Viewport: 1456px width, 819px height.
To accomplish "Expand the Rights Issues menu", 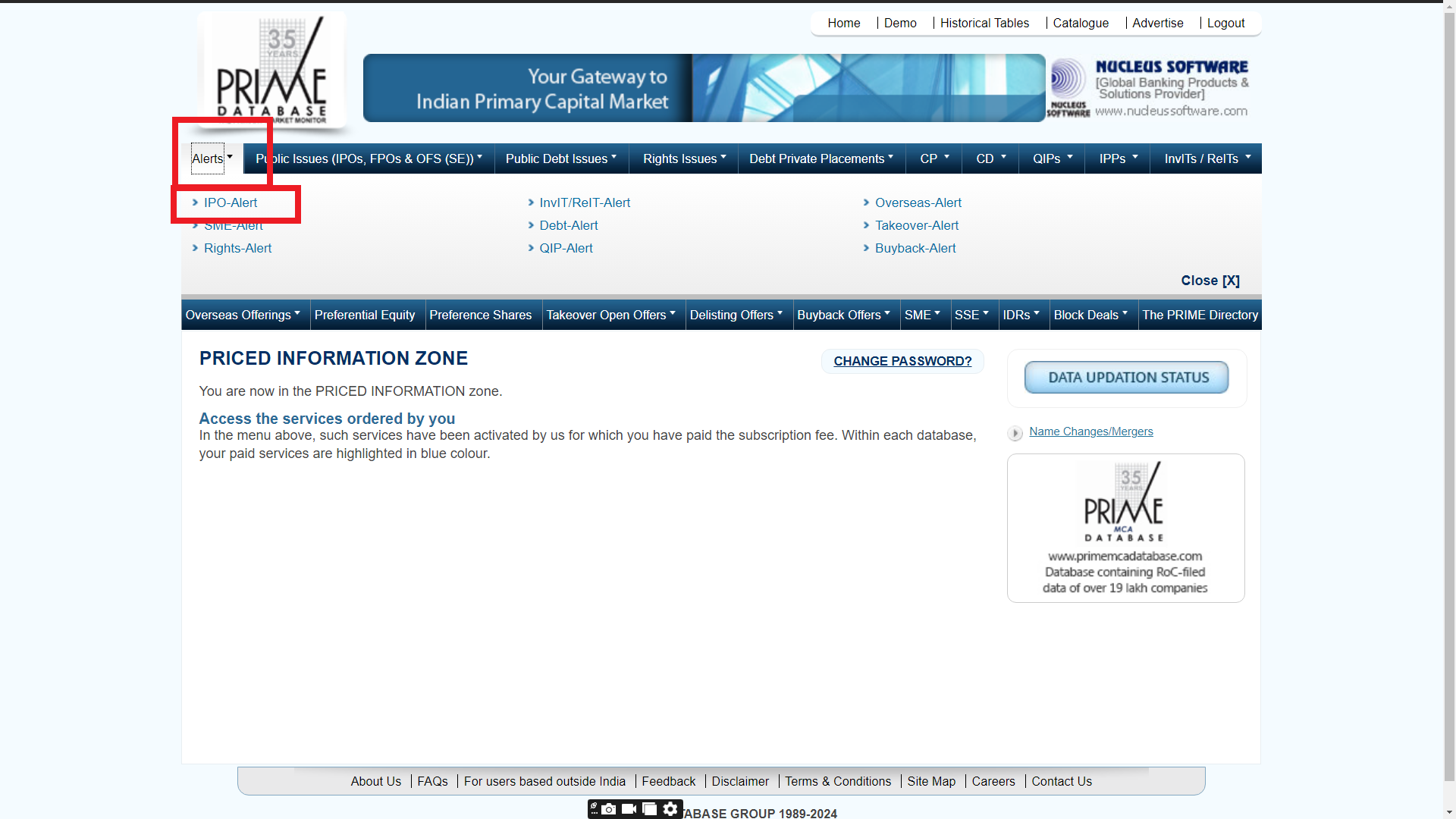I will [x=684, y=158].
